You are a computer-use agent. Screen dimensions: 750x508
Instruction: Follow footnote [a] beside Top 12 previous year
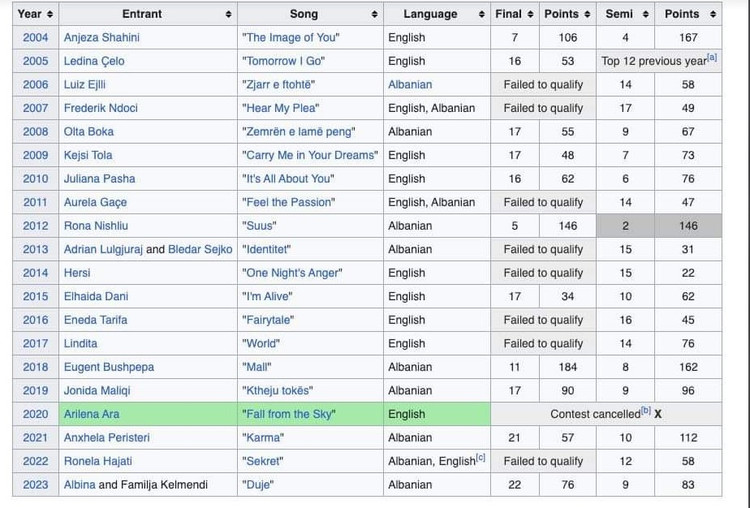pos(712,57)
